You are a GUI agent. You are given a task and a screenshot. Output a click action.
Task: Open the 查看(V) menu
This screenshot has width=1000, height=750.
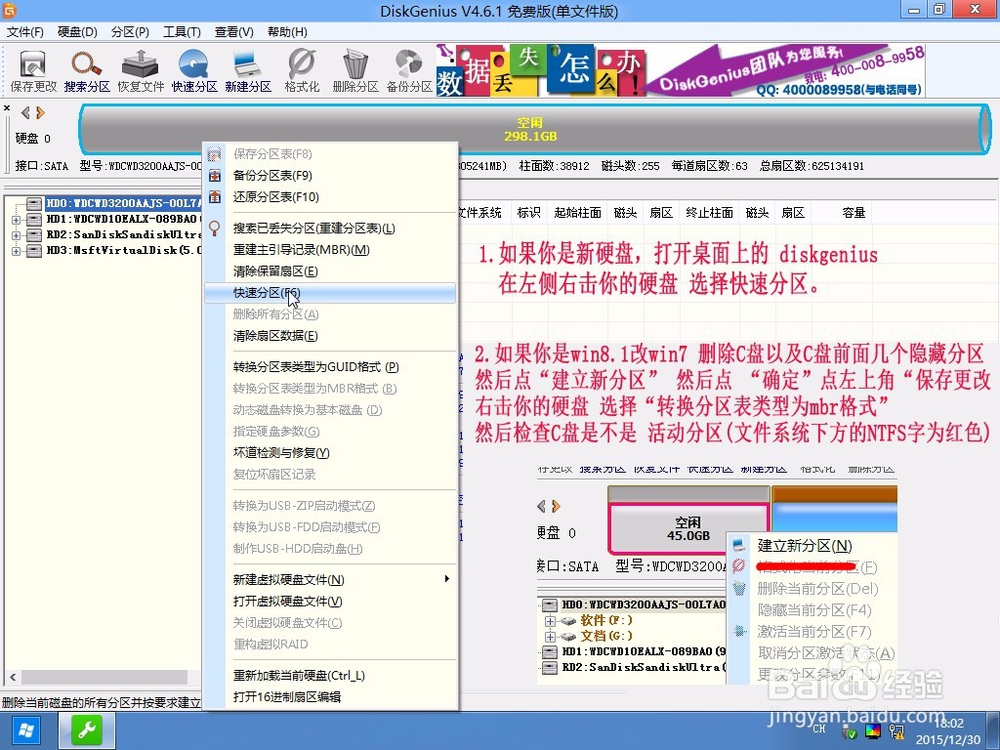pos(234,31)
